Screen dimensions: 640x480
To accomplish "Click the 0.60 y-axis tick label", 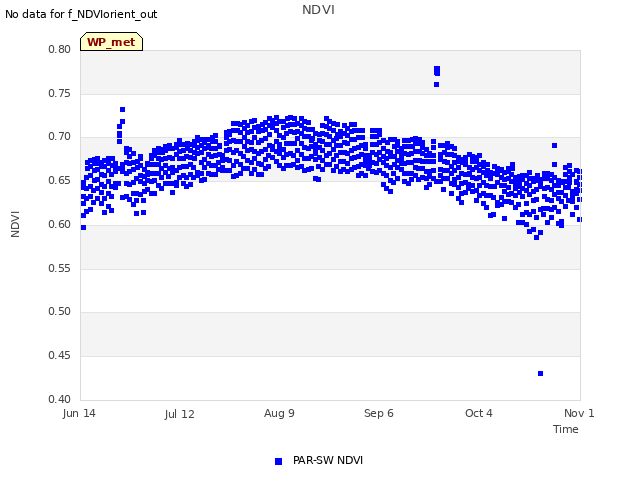I will click(59, 224).
